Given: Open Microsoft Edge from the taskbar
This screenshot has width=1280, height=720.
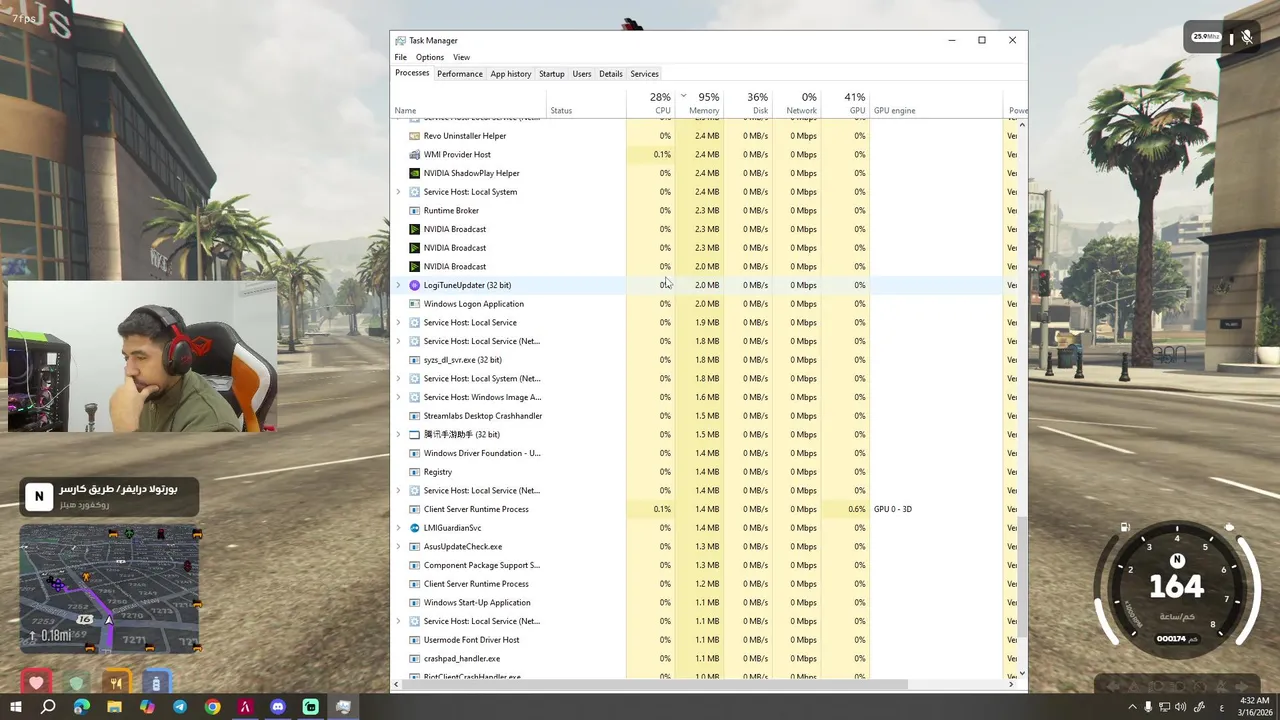Looking at the screenshot, I should pyautogui.click(x=82, y=707).
